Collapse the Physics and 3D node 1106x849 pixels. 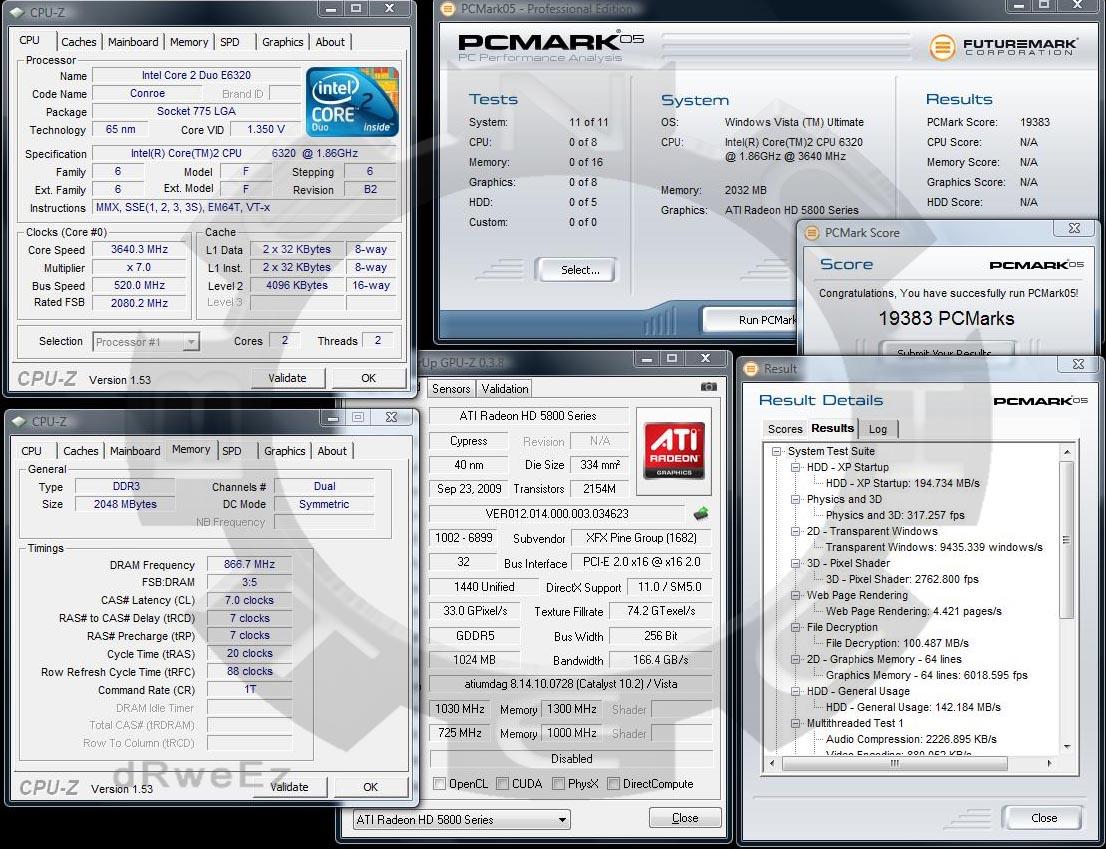[796, 499]
